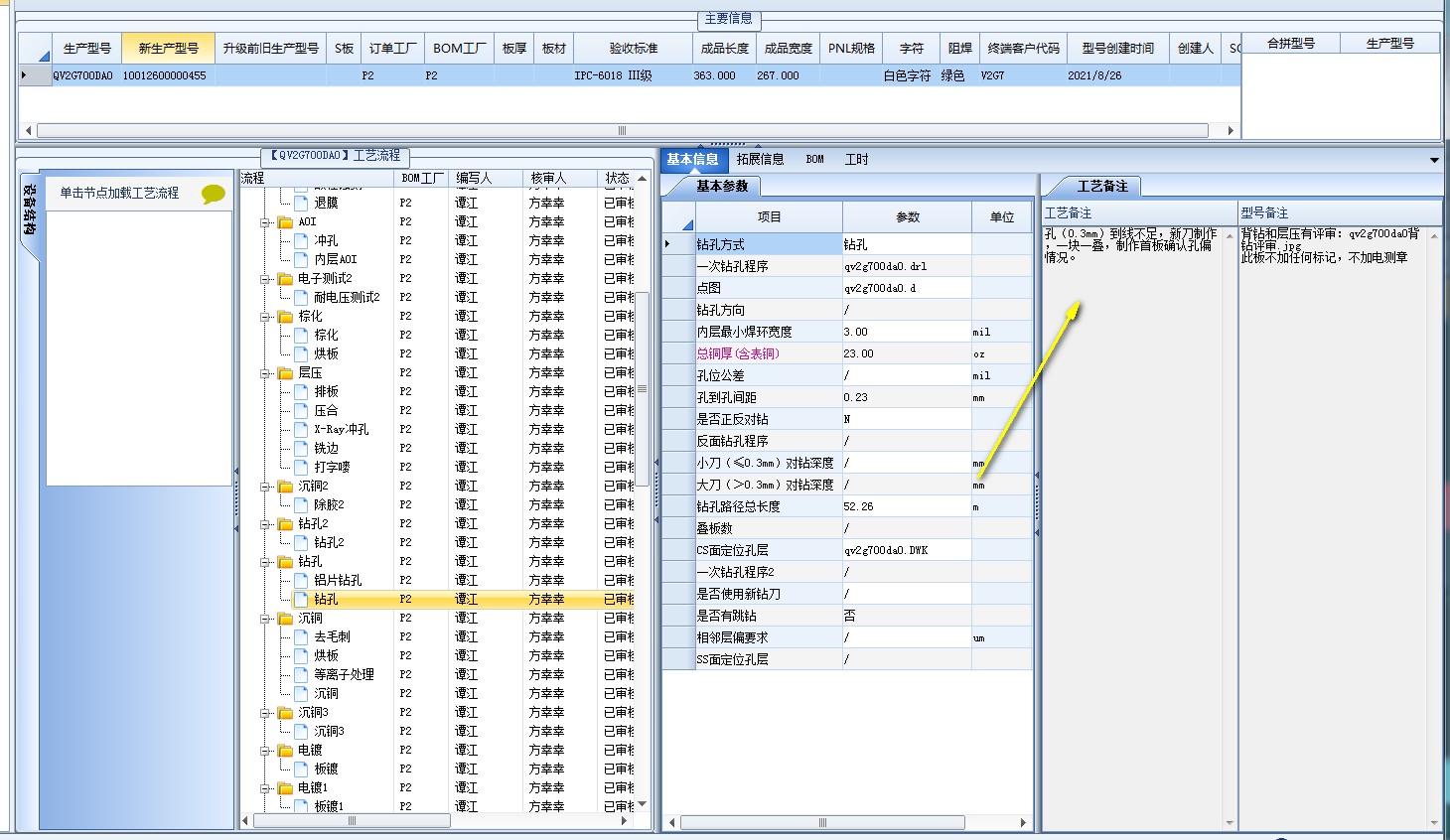The width and height of the screenshot is (1450, 840).
Task: Click the 单击节点加载工艺流程 label
Action: point(119,193)
